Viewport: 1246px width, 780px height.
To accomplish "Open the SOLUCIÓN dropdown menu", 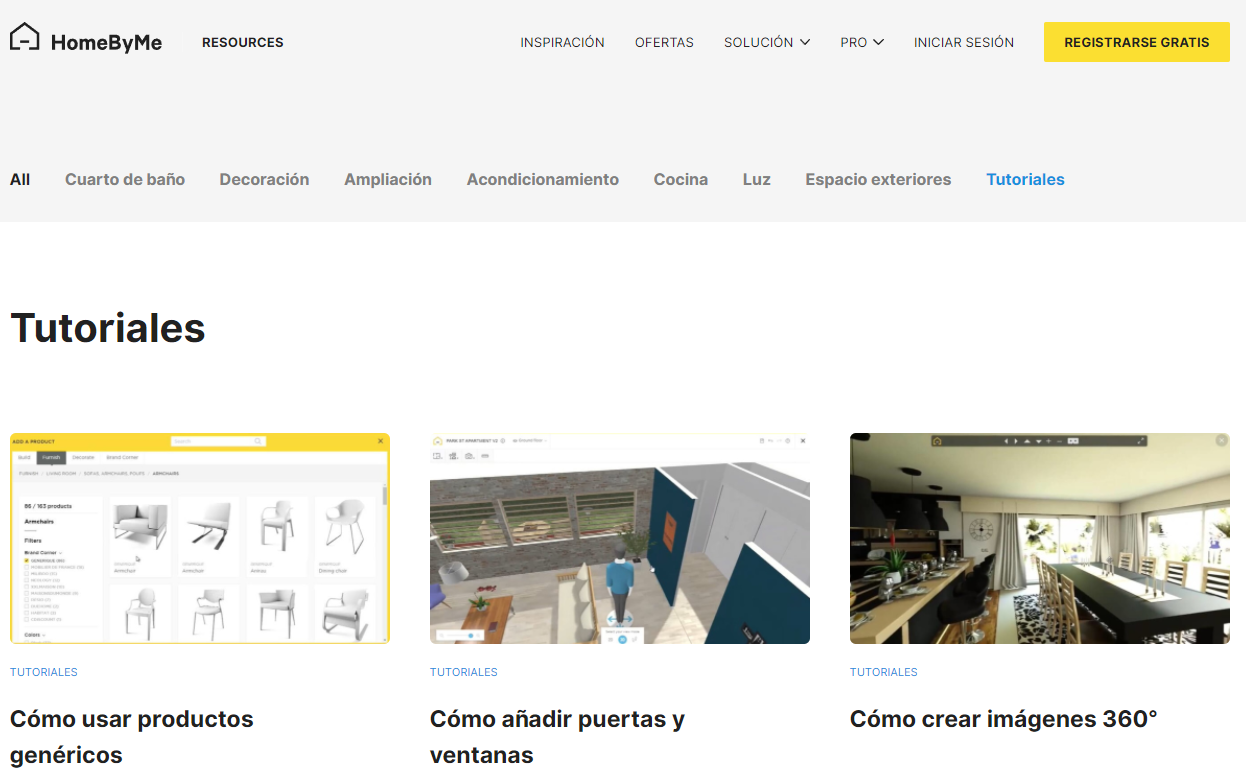I will pos(767,42).
